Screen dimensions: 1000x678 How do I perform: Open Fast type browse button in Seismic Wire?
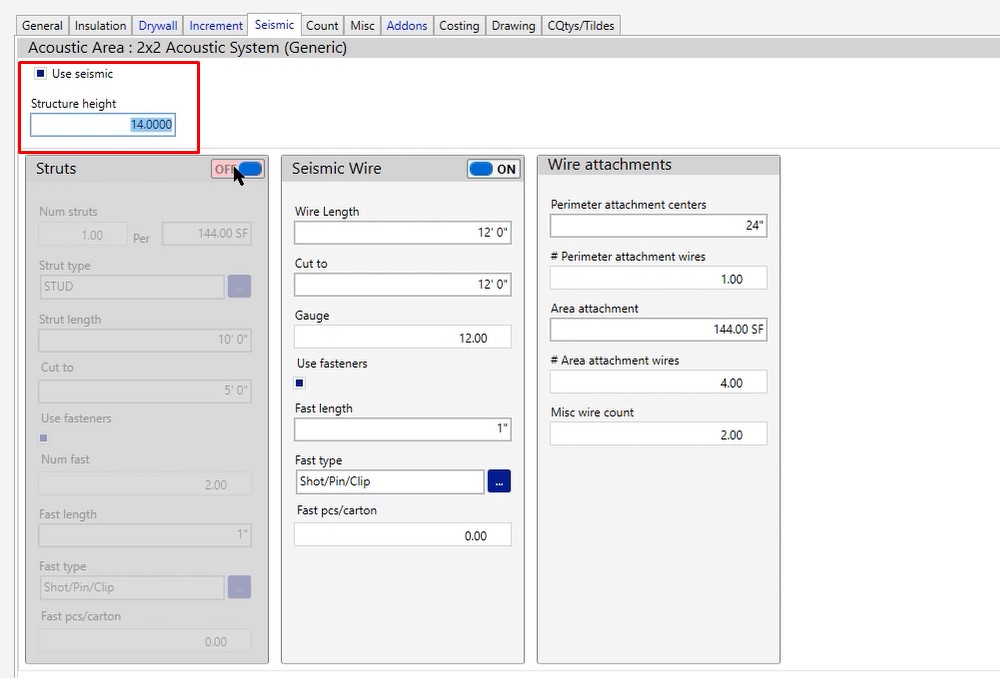(x=500, y=481)
